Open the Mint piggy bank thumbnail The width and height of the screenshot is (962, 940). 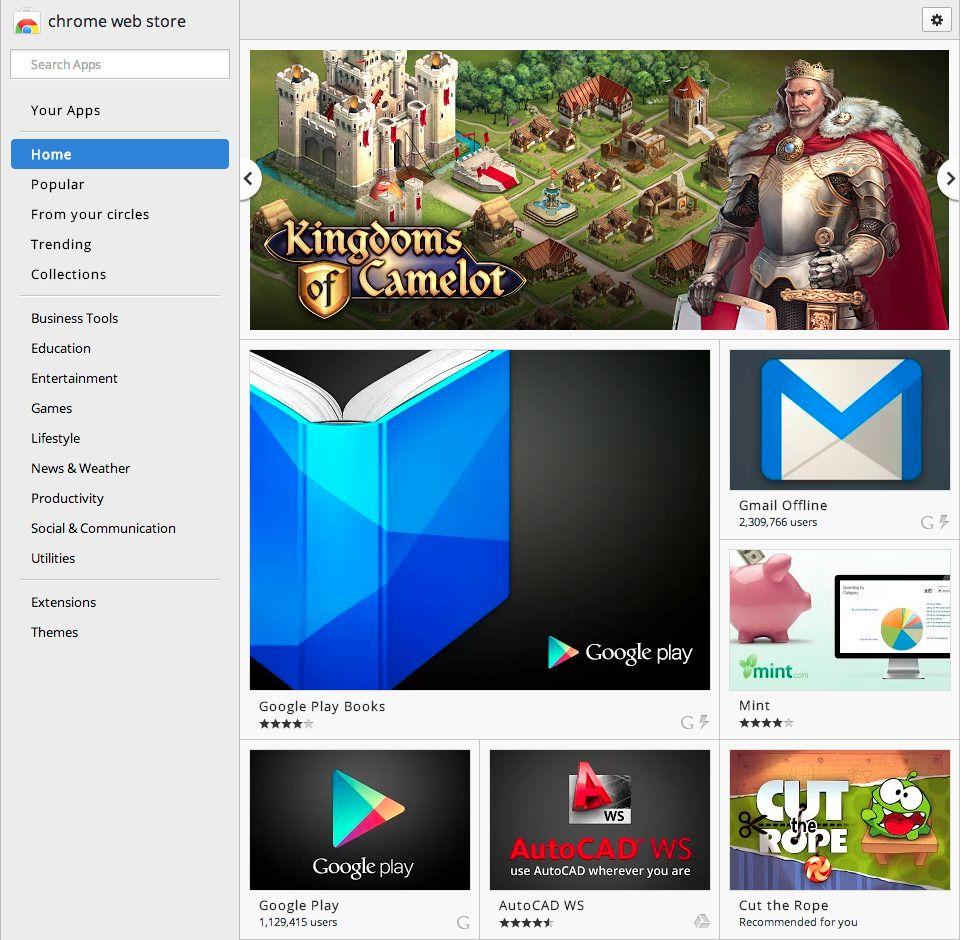[839, 620]
